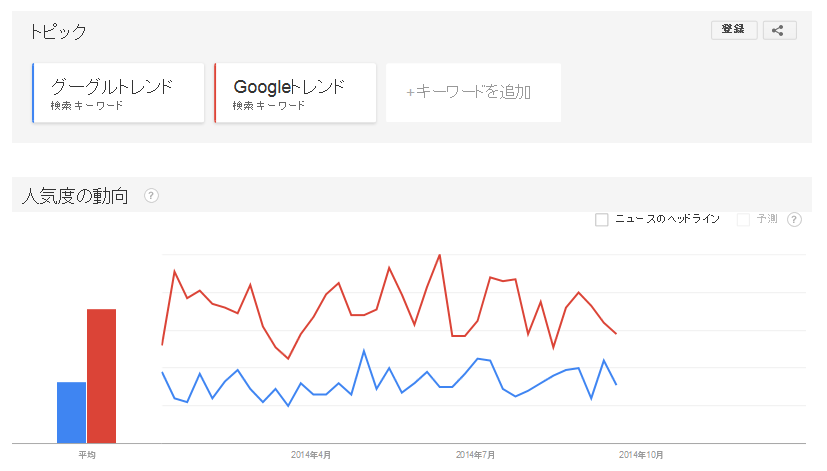827x471 pixels.
Task: Click the 2014年7月 axis label
Action: coord(475,455)
